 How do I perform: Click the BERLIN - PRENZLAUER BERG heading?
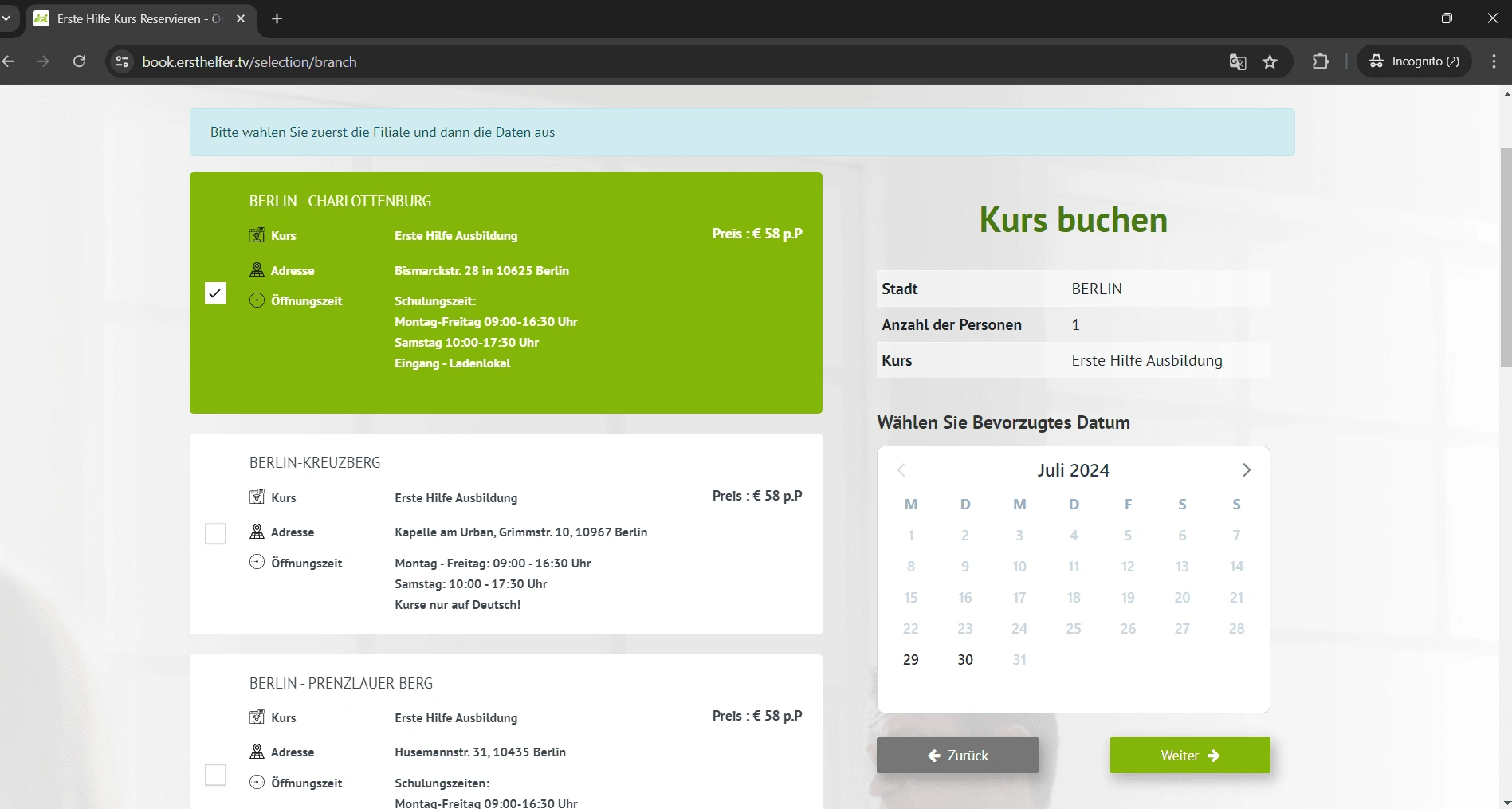pos(341,684)
